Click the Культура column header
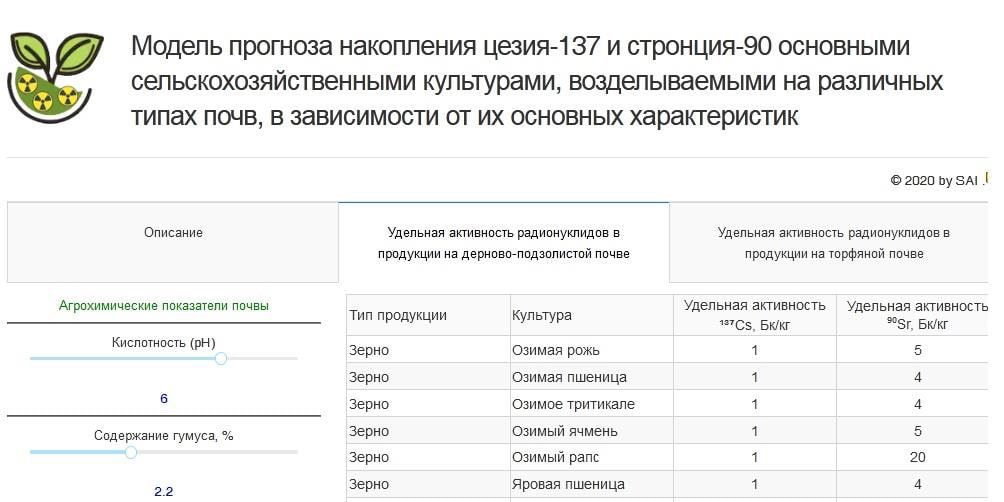 (542, 315)
